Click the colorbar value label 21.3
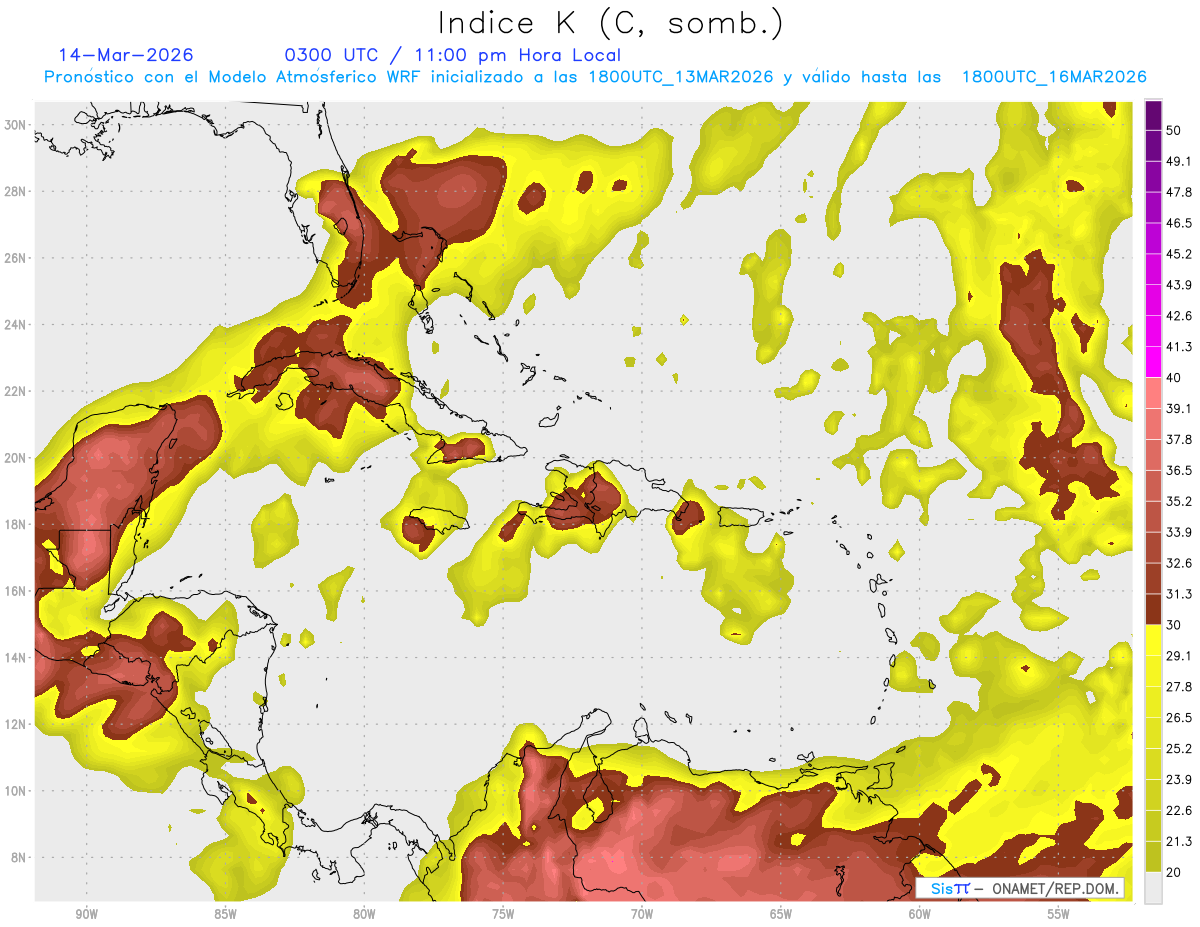Screen dimensions: 1200x927 1179,842
